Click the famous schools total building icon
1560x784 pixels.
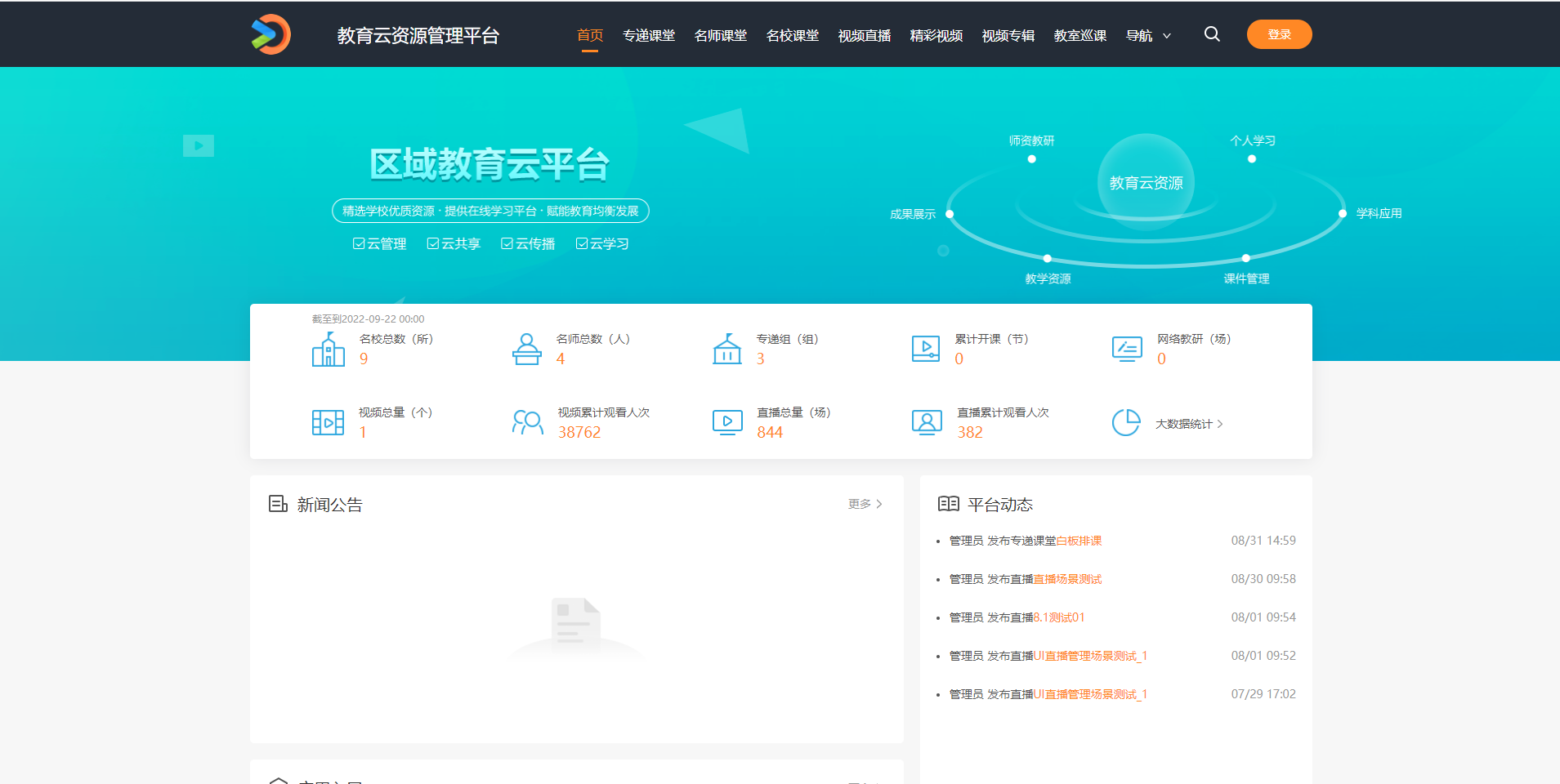pos(328,350)
